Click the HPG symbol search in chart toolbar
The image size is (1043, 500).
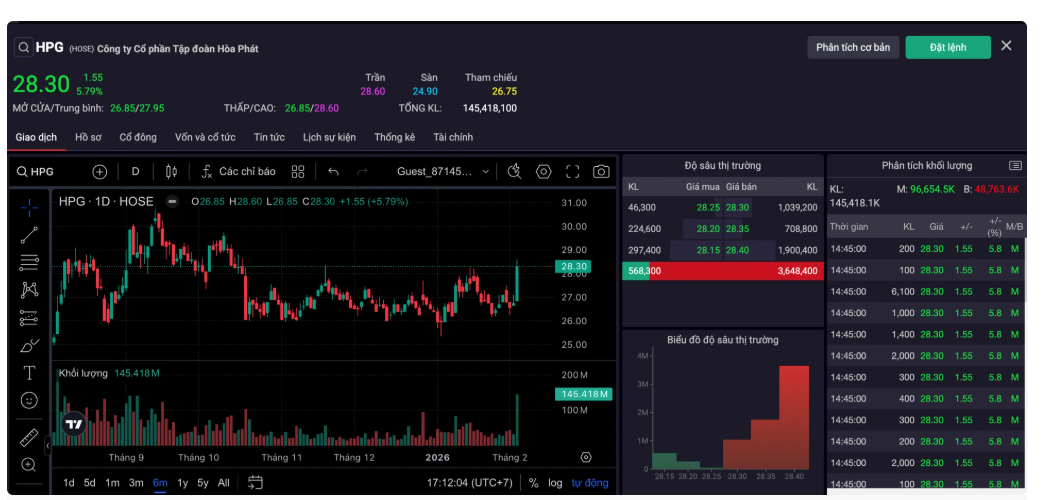36,172
